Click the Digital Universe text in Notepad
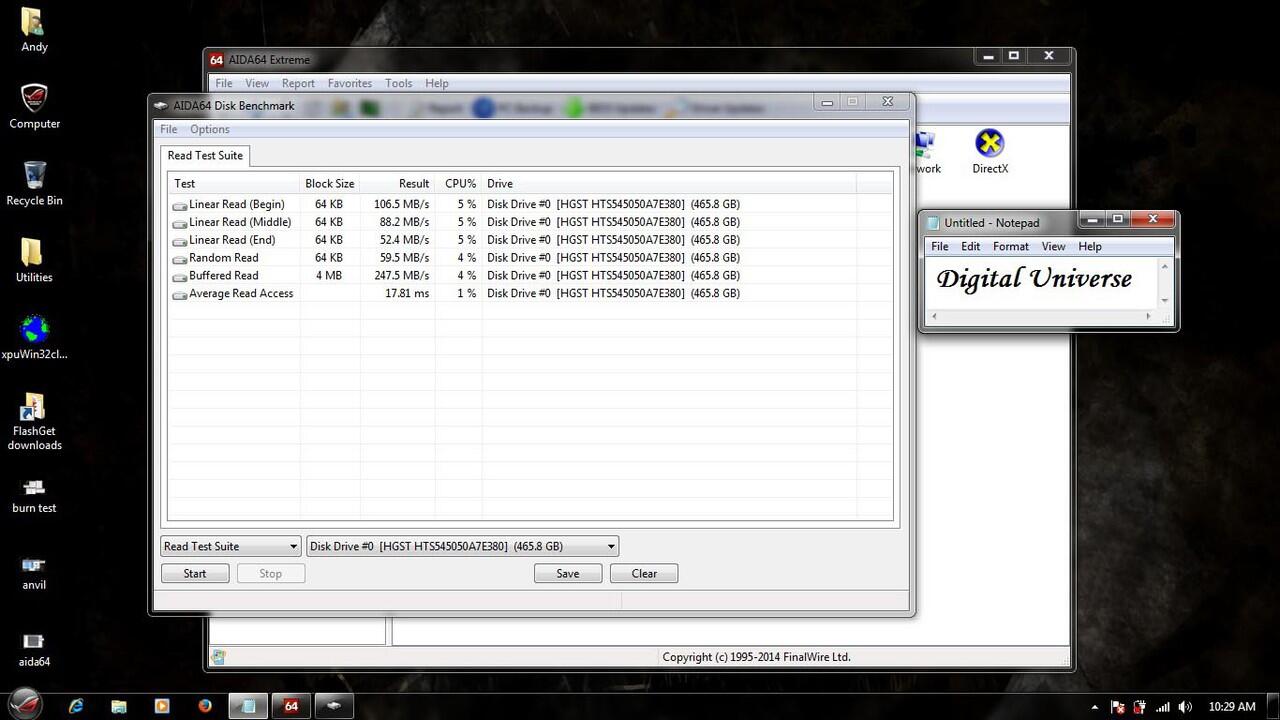 (1034, 278)
